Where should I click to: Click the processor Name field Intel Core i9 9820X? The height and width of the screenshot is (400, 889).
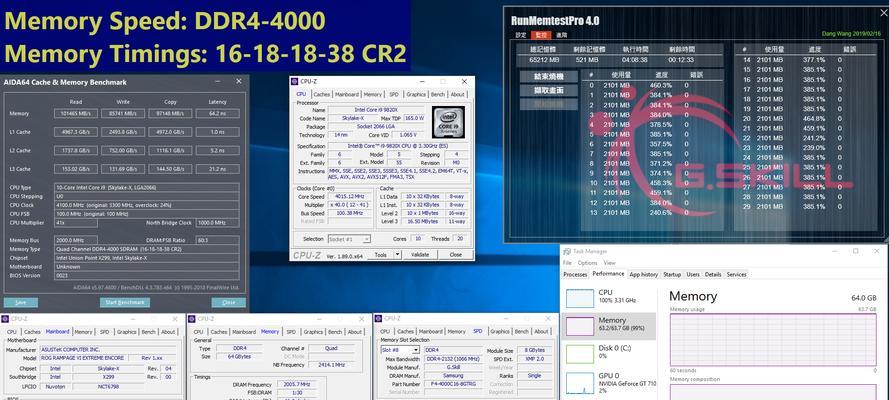(x=376, y=110)
